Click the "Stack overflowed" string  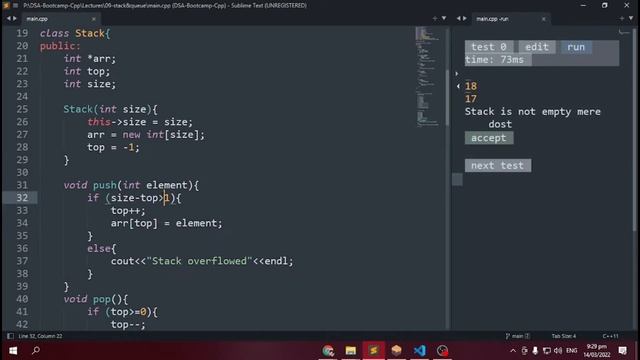click(x=199, y=261)
